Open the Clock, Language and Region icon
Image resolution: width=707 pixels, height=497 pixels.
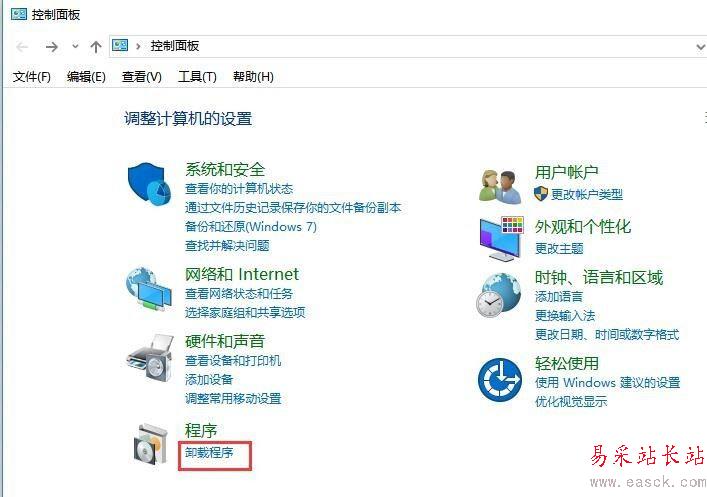click(498, 295)
